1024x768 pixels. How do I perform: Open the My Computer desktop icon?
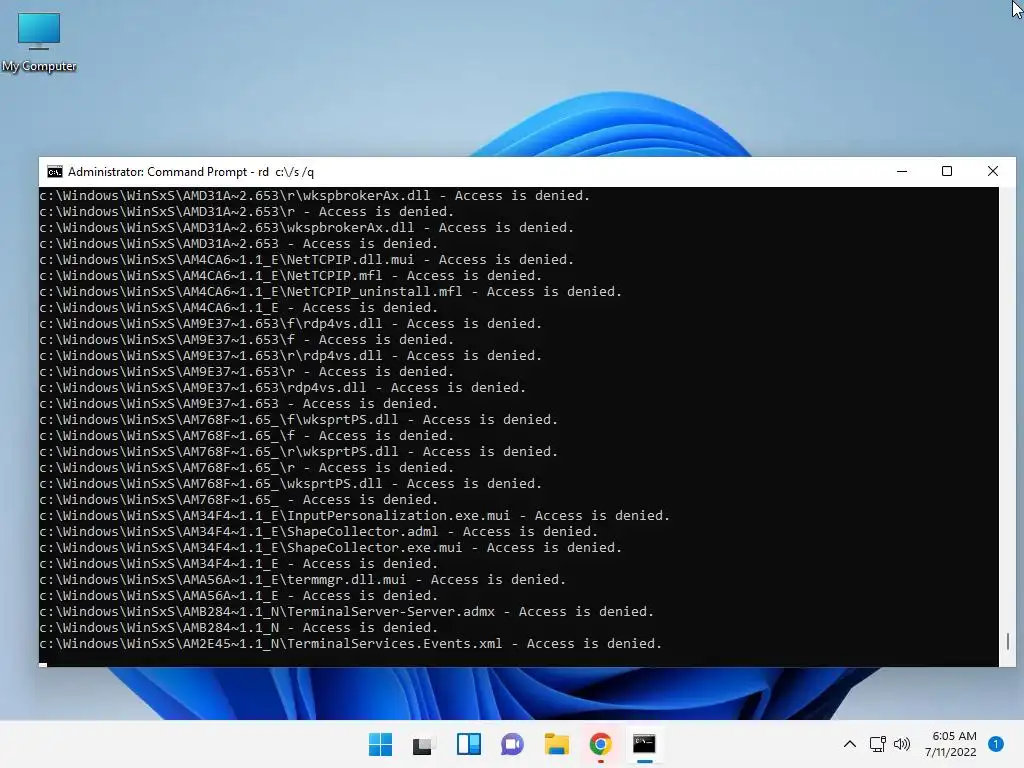pyautogui.click(x=39, y=42)
